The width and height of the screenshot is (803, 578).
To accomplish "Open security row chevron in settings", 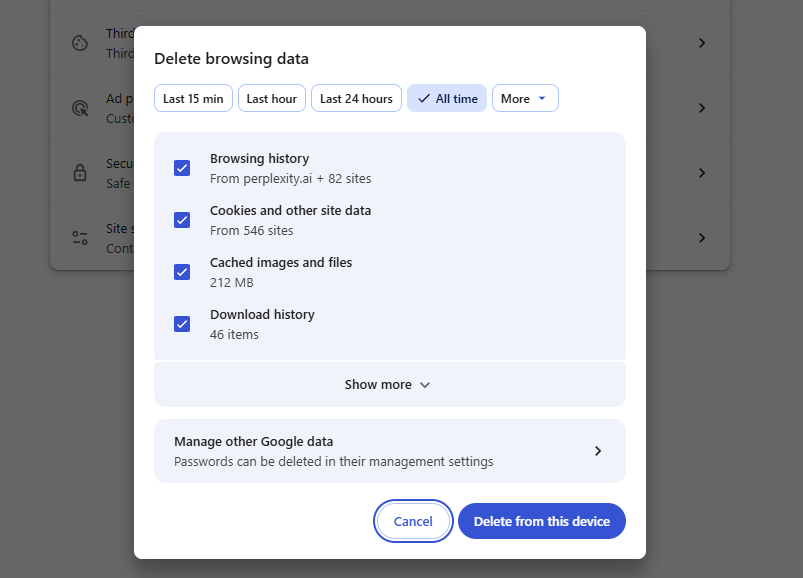I will click(x=702, y=173).
